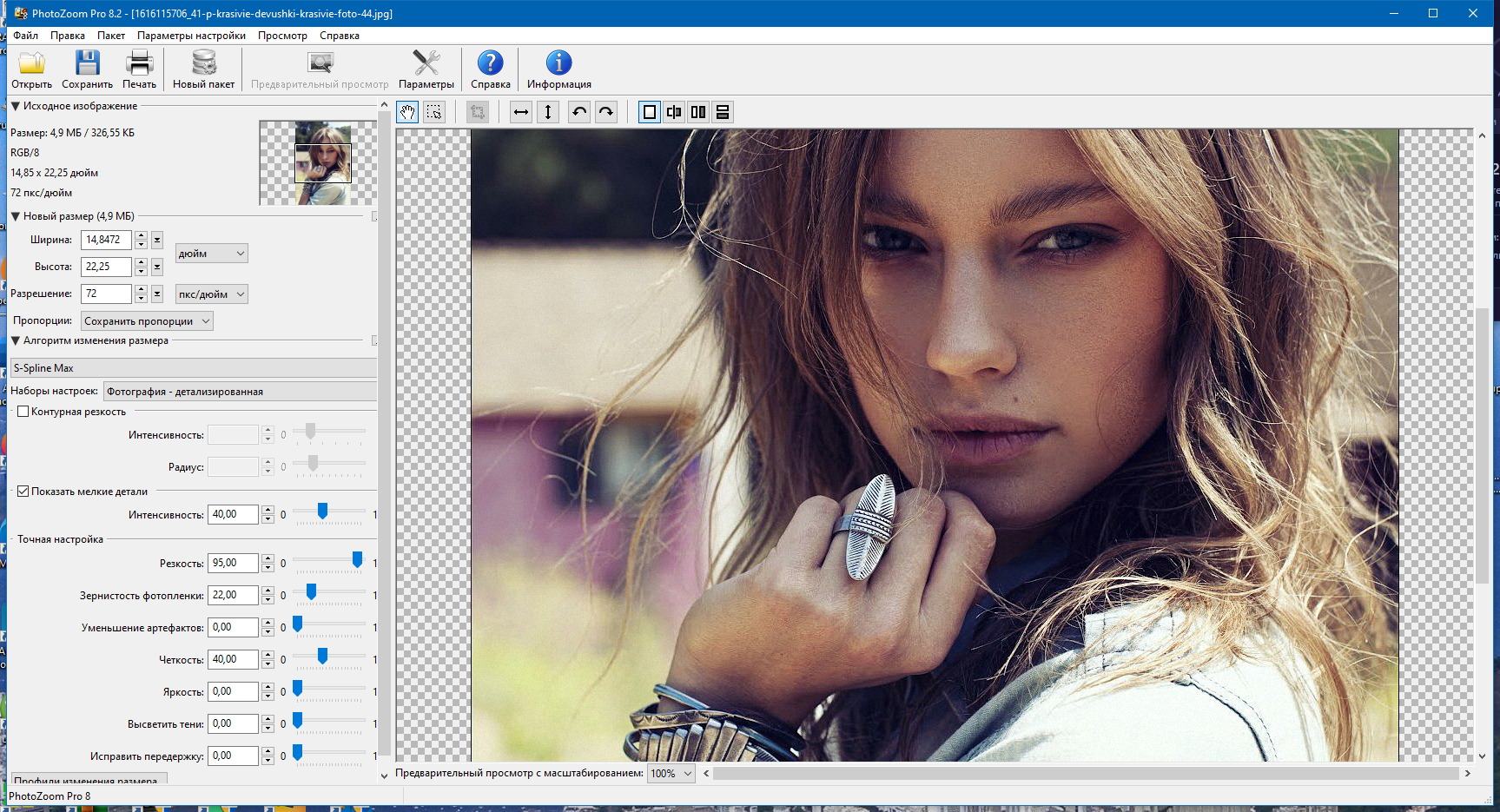Viewport: 1500px width, 812px height.
Task: Open the пкс/дюйм resolution units dropdown
Action: click(x=212, y=294)
